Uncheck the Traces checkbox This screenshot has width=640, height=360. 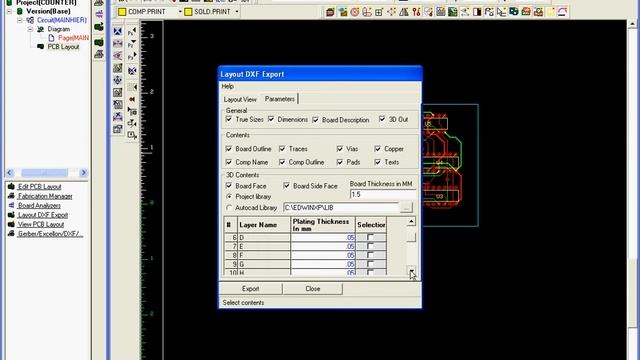(282, 149)
